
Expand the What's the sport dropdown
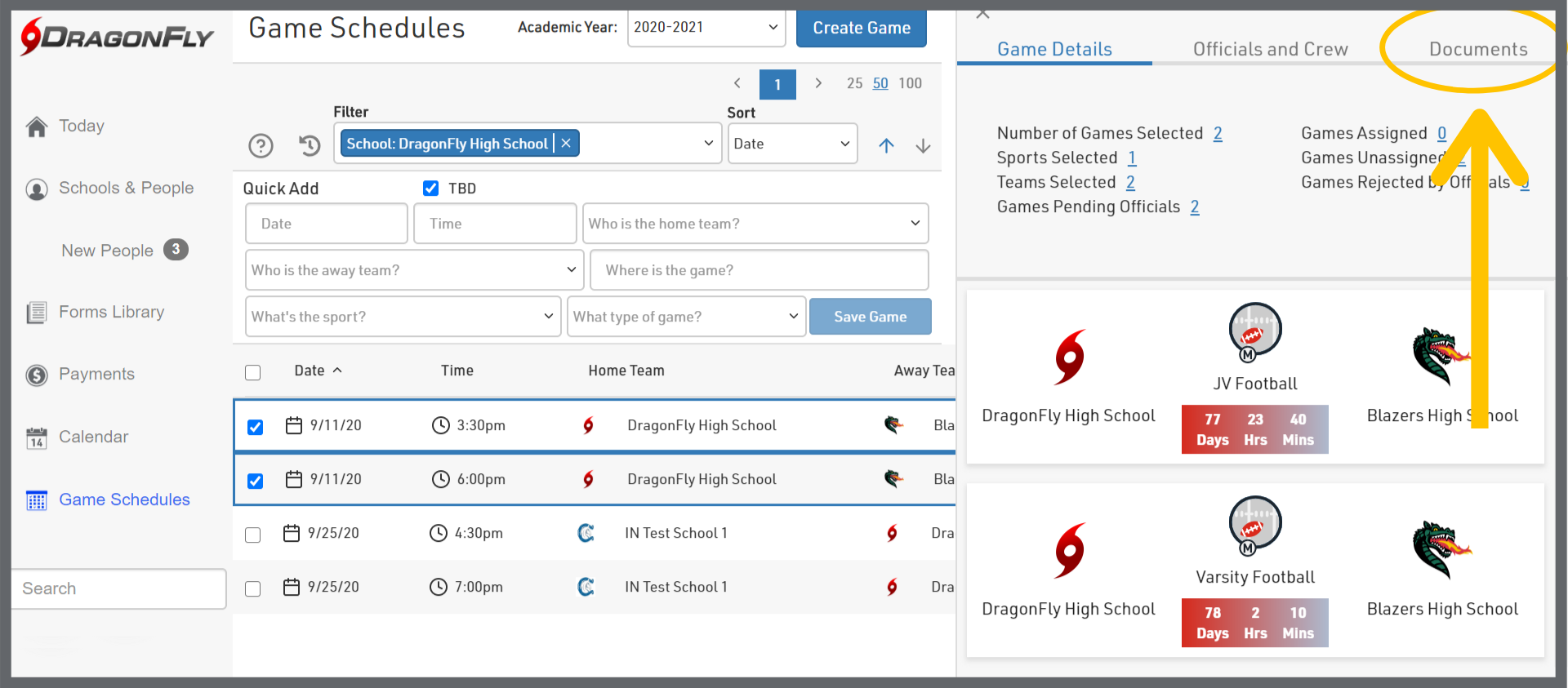[403, 317]
